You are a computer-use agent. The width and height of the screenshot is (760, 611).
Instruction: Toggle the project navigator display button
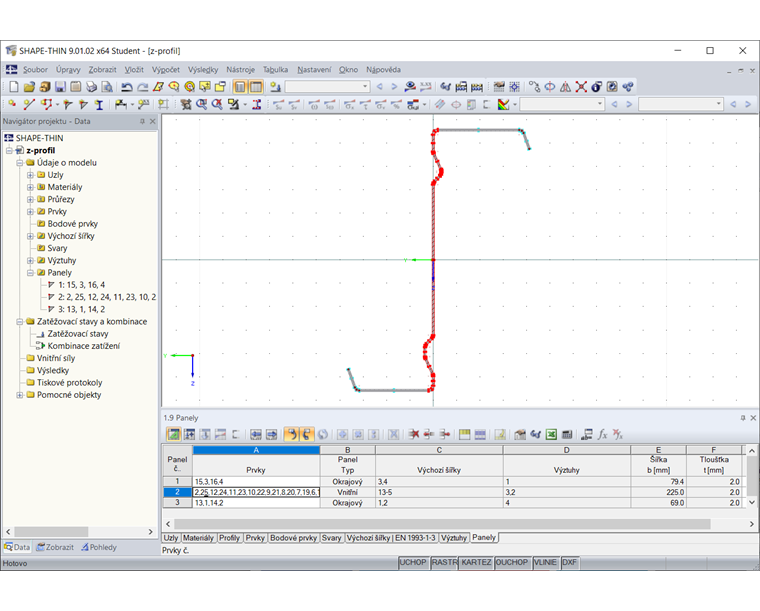point(240,87)
